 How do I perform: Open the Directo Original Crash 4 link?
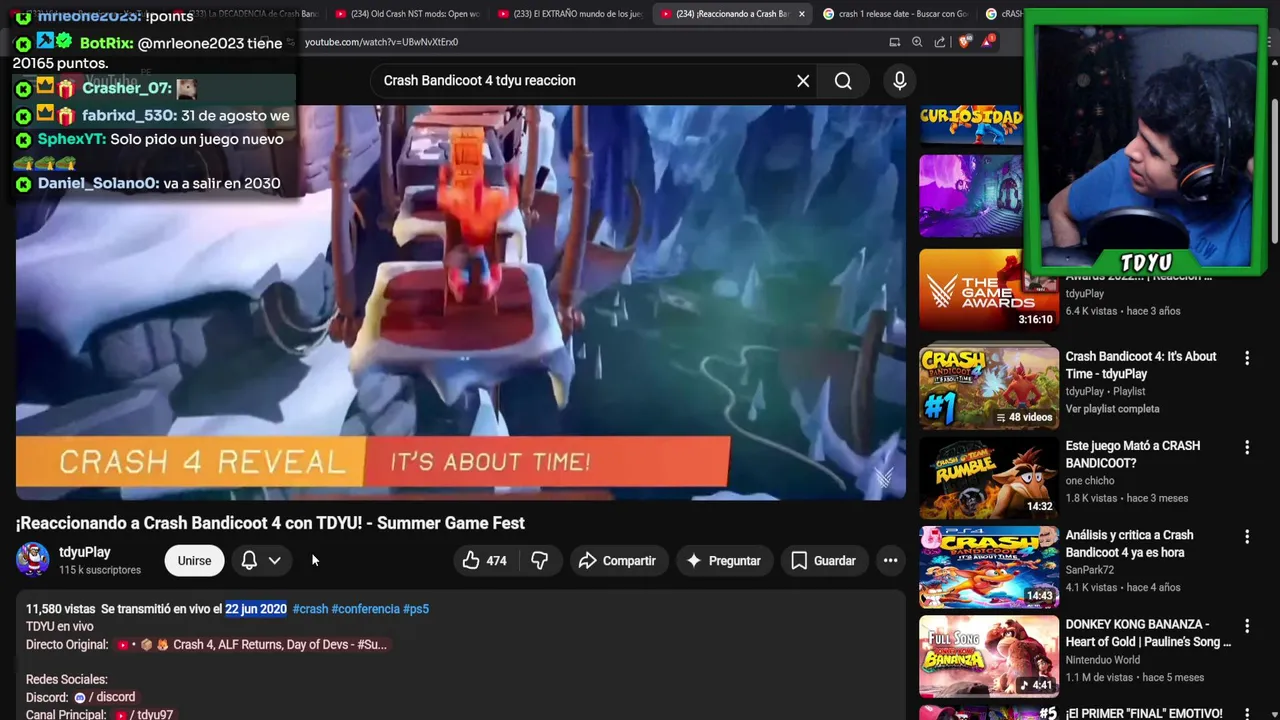252,645
